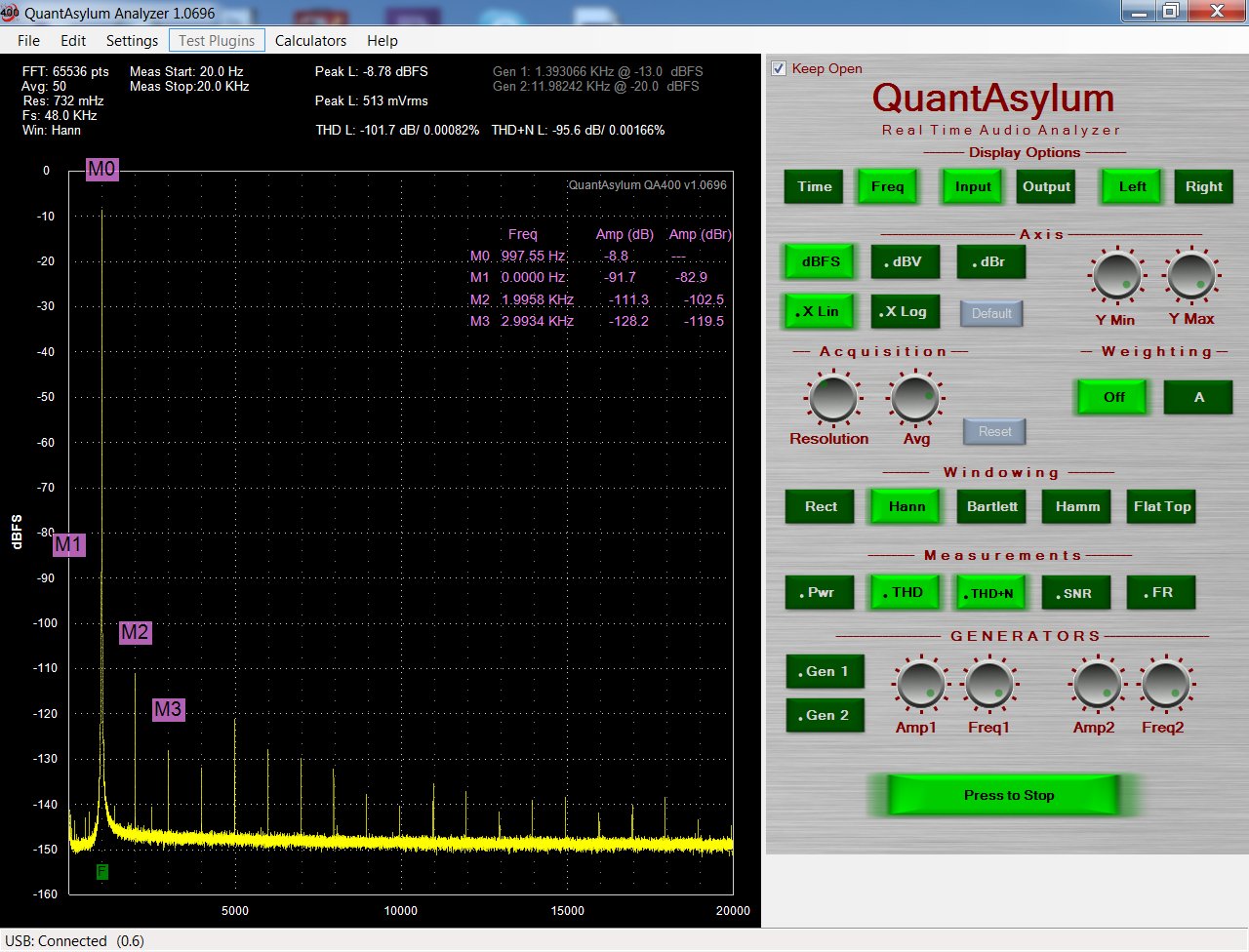The height and width of the screenshot is (952, 1249).
Task: Open the Settings menu
Action: point(132,40)
